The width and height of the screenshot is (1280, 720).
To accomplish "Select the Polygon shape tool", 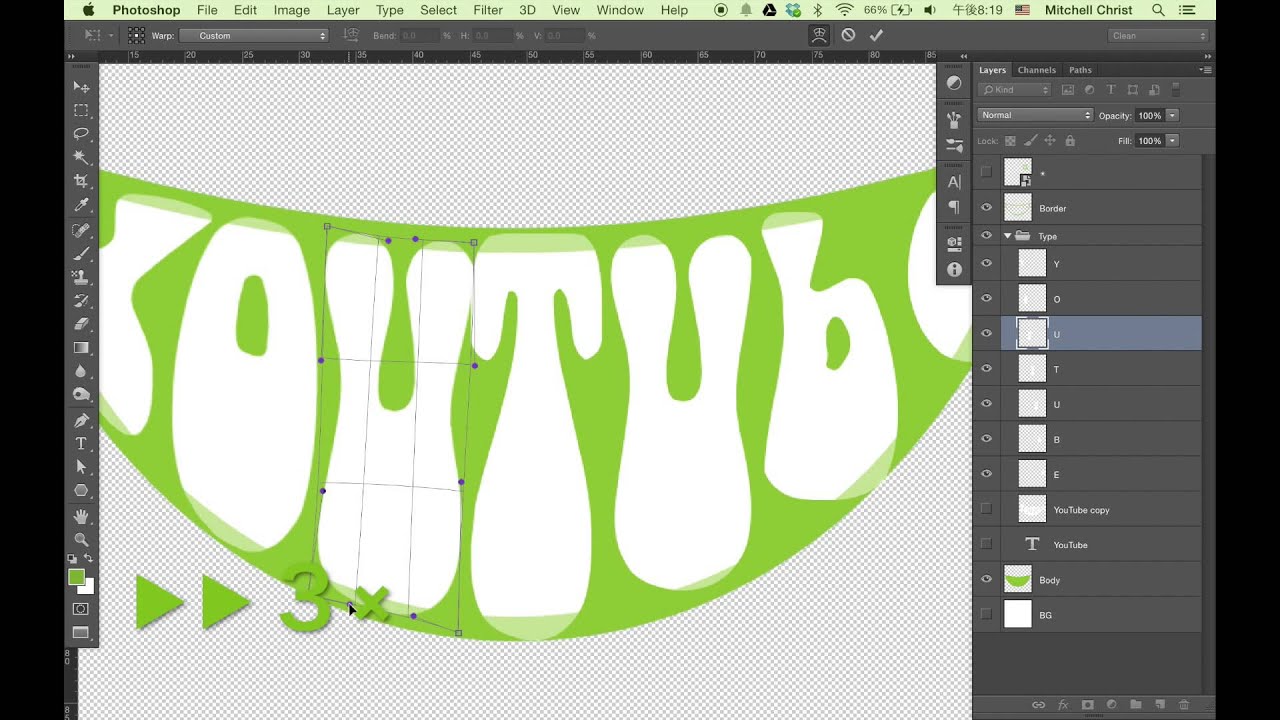I will pyautogui.click(x=81, y=491).
